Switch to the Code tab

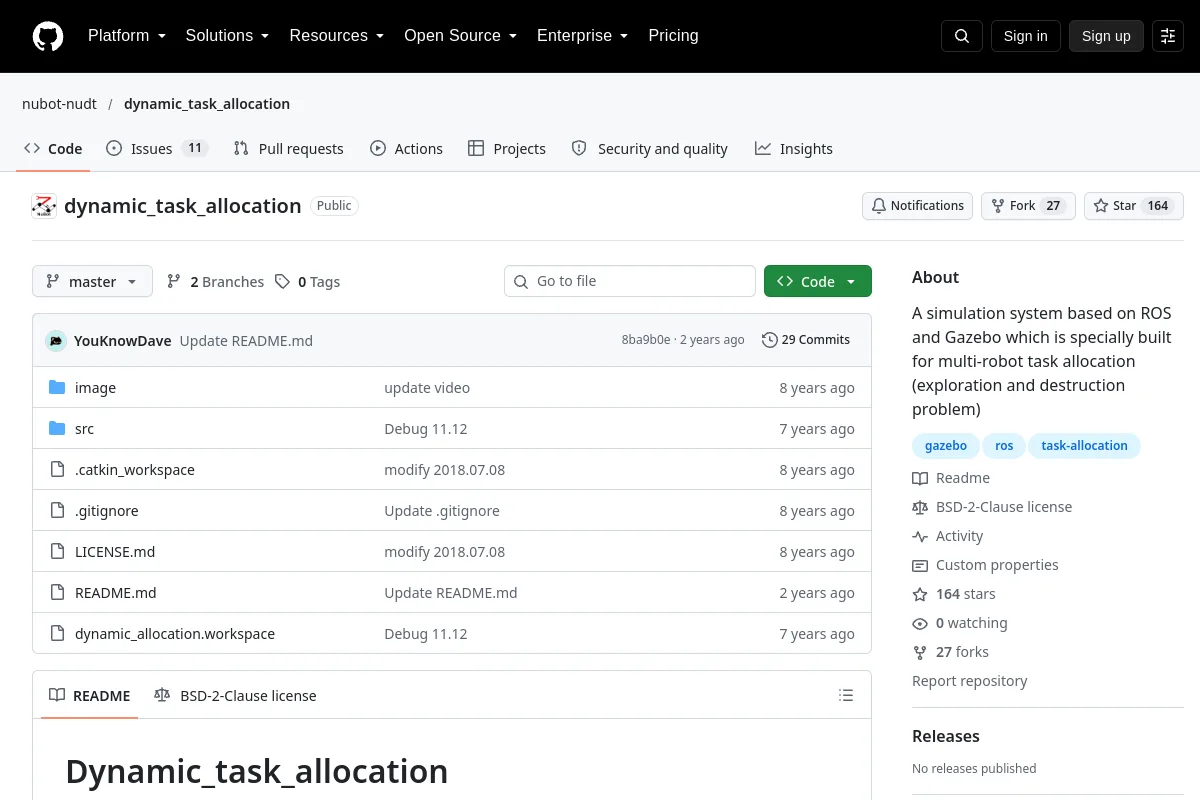coord(53,148)
